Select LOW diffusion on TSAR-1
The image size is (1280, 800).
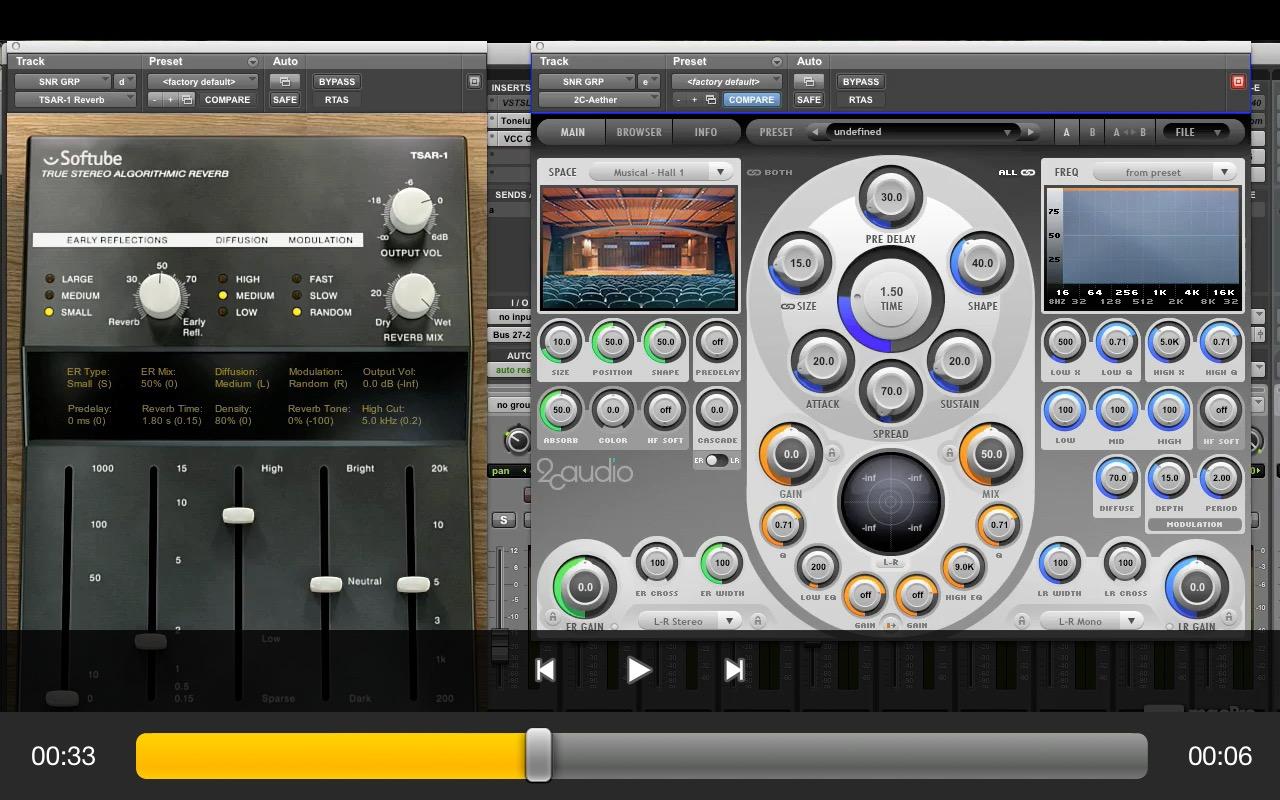[x=223, y=312]
